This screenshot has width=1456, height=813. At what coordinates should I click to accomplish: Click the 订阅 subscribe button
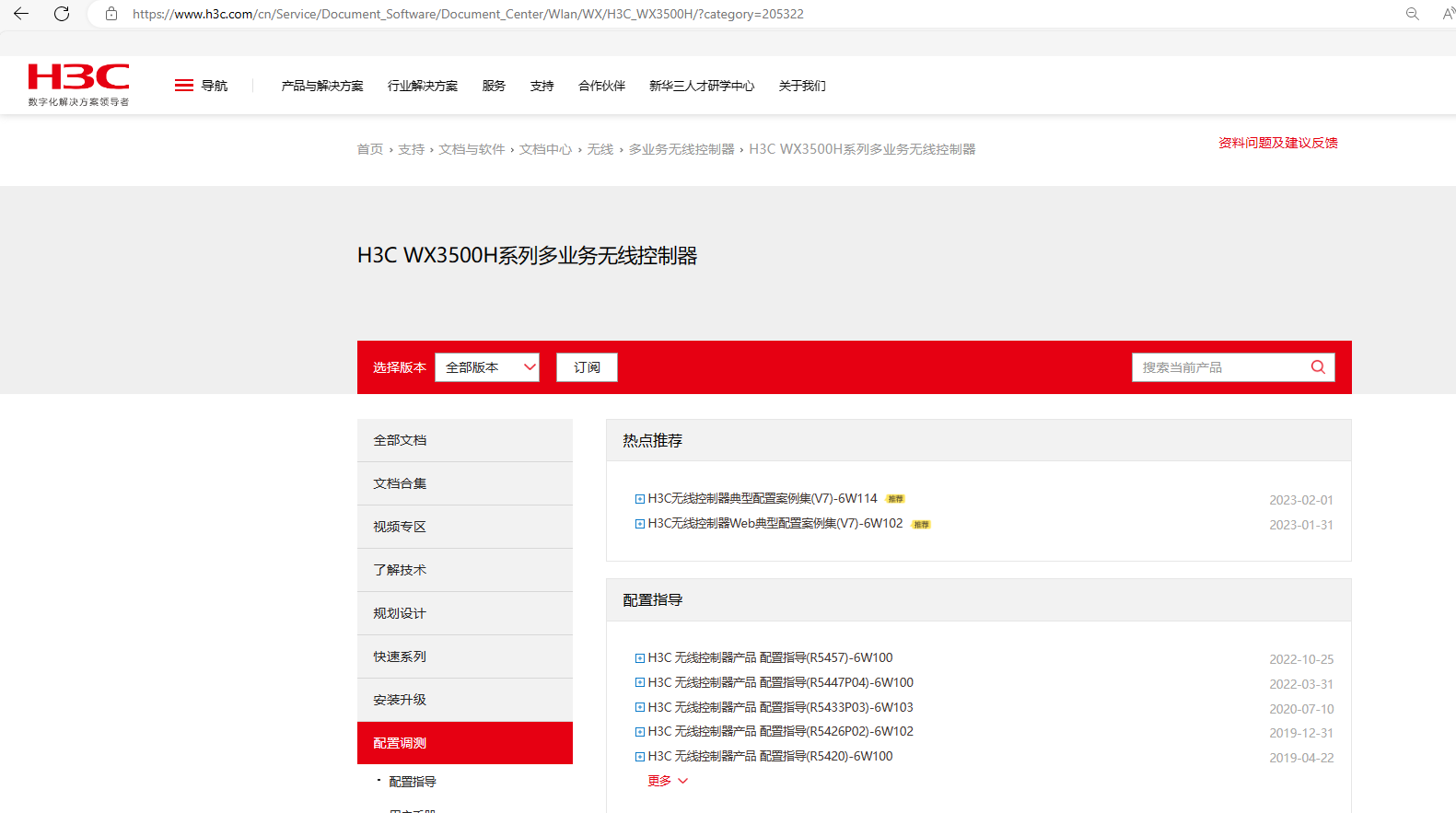[x=587, y=367]
